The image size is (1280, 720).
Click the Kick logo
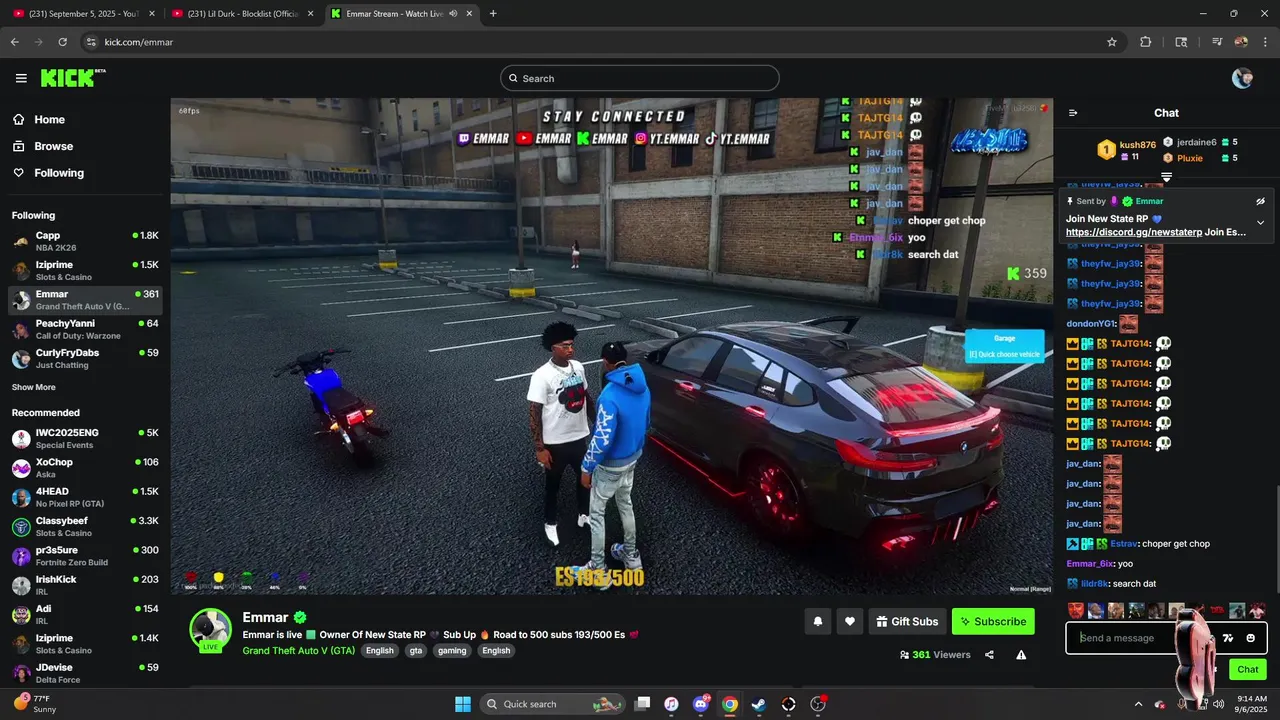(73, 78)
